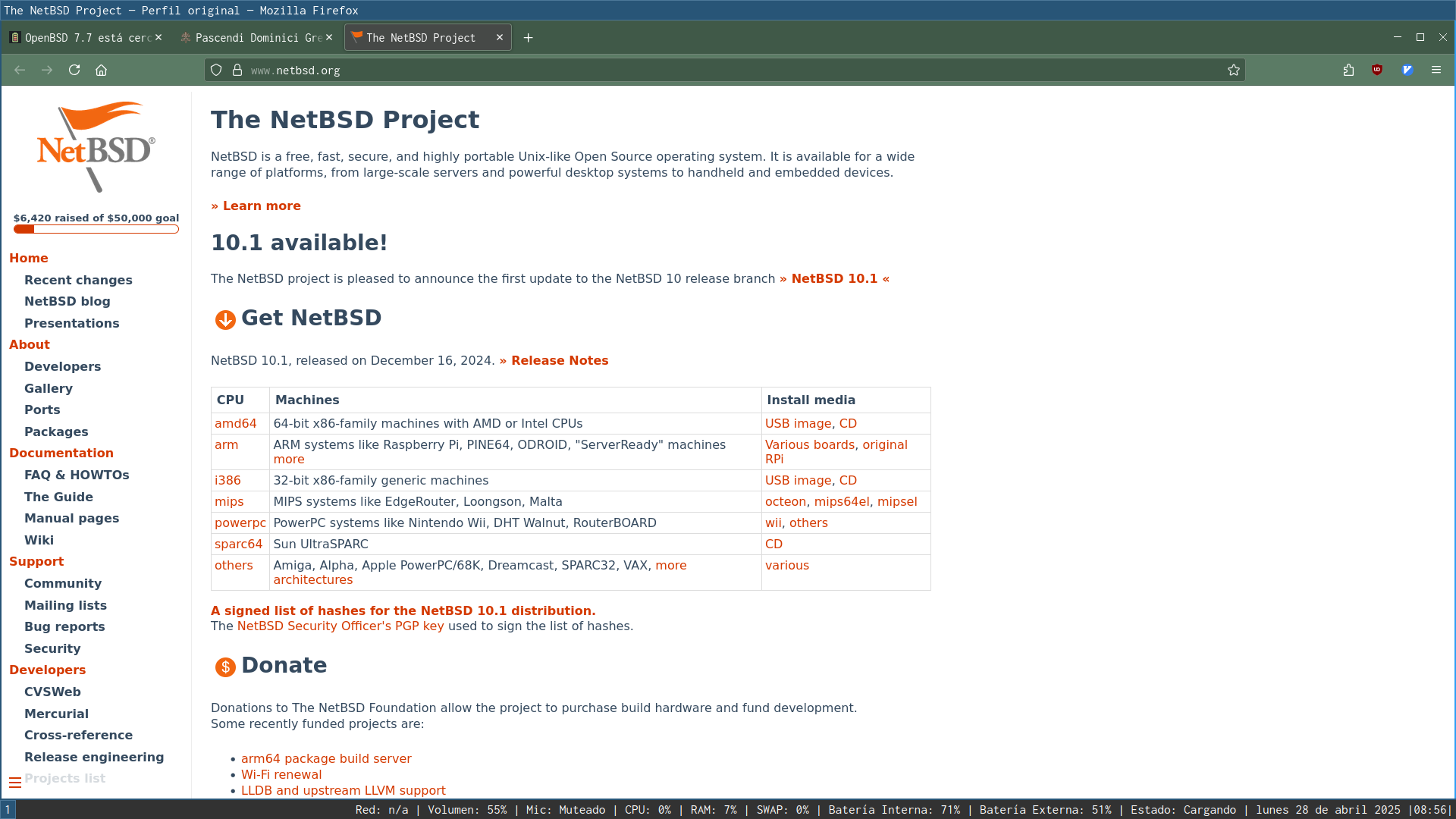This screenshot has width=1456, height=819.
Task: Go forward with the arrow button
Action: coord(47,70)
